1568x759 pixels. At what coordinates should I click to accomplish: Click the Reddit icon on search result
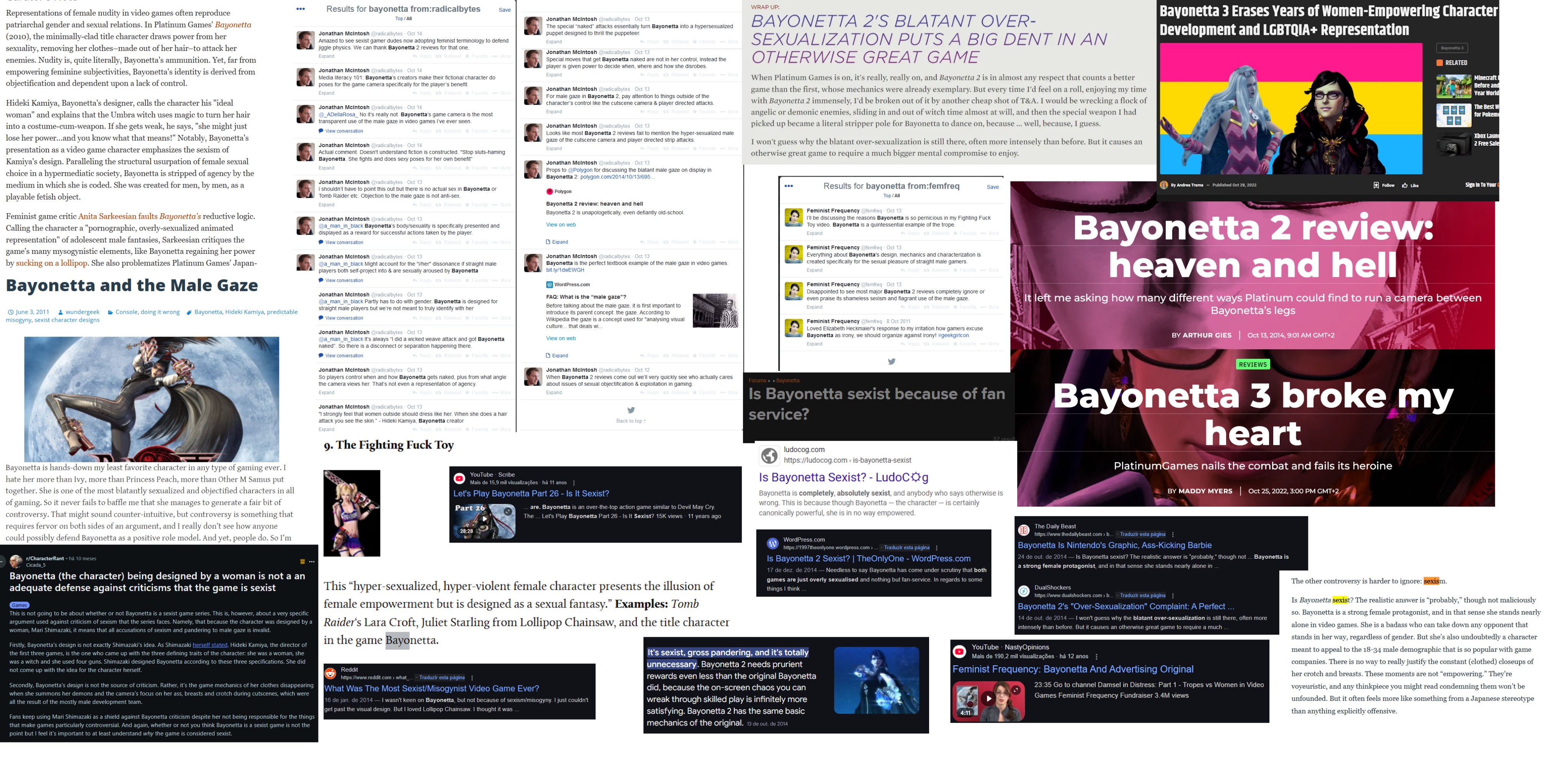(x=330, y=673)
